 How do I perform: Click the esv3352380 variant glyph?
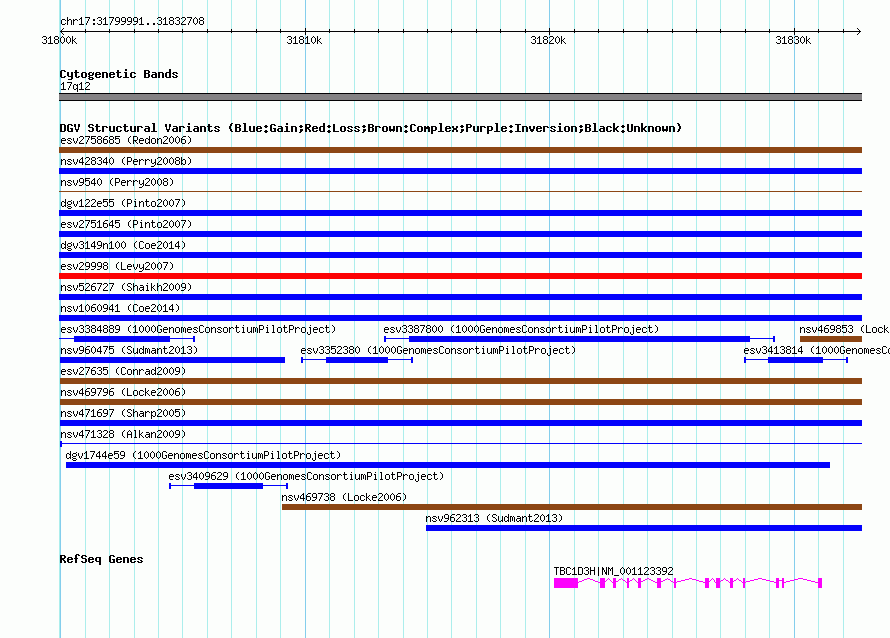(356, 360)
